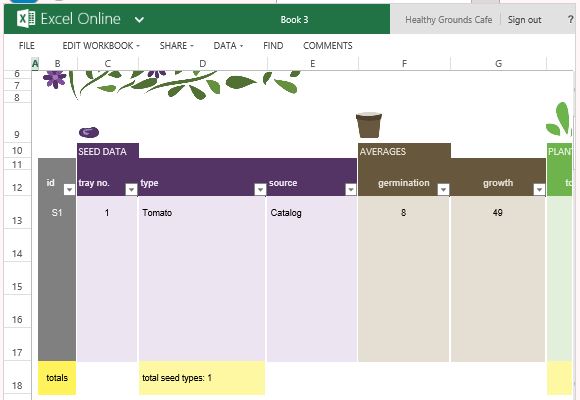Screen dimensions: 580x400
Task: Click the Excel Online logo icon
Action: pos(26,19)
